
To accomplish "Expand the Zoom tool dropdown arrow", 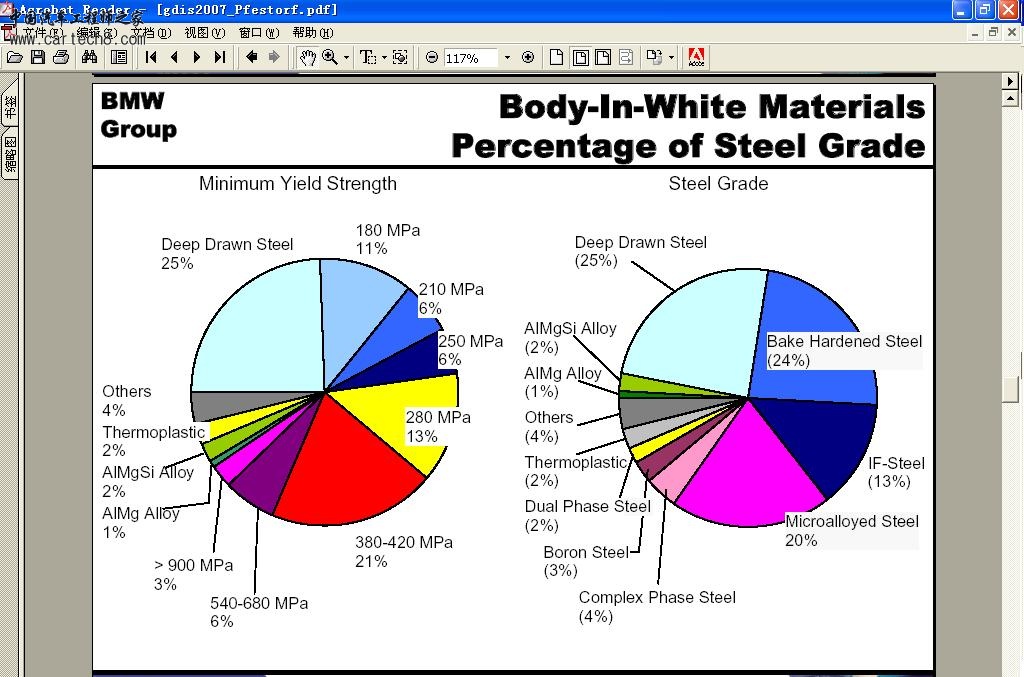I will (x=346, y=57).
